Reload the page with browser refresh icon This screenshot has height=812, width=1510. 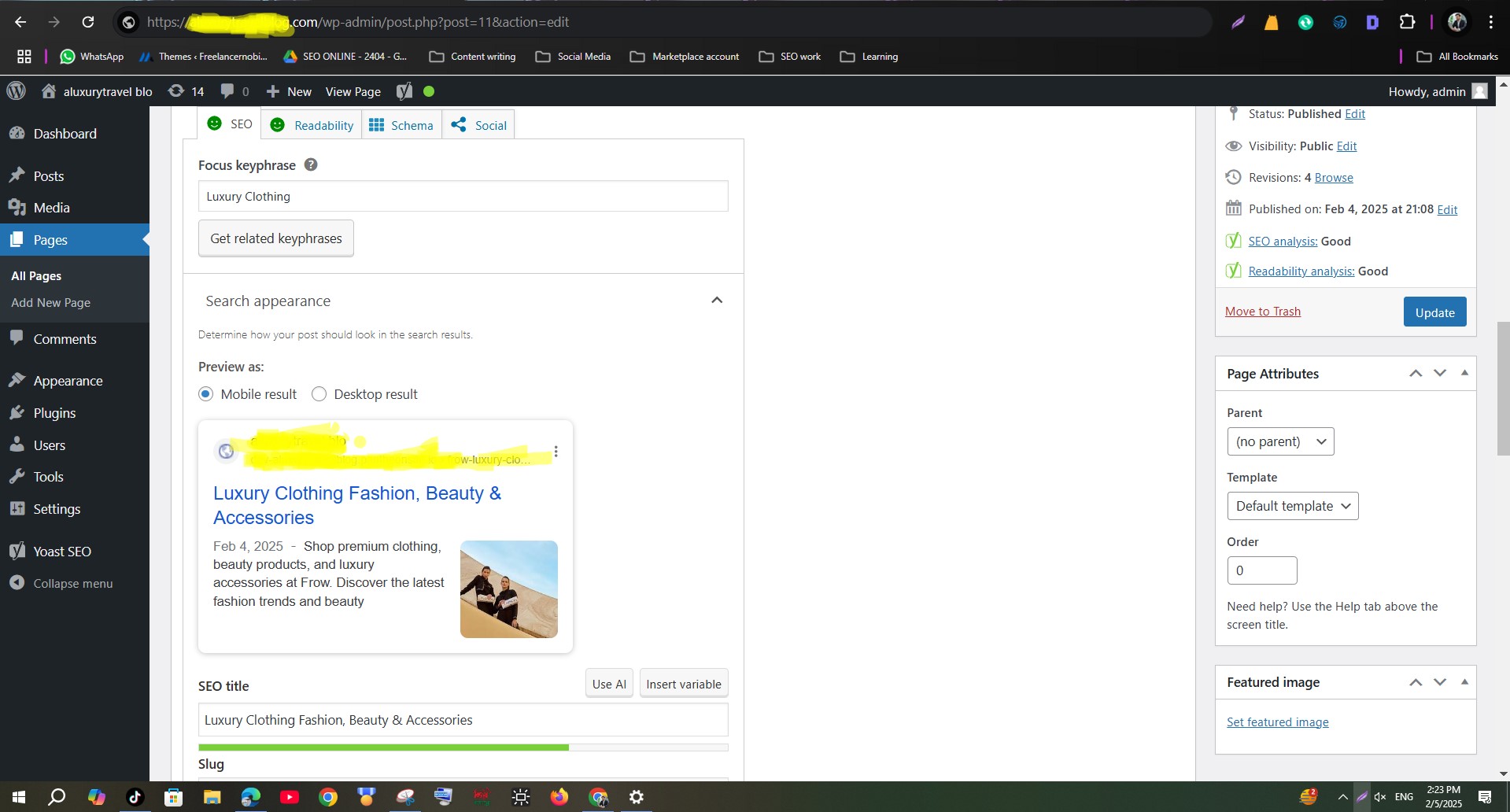88,22
